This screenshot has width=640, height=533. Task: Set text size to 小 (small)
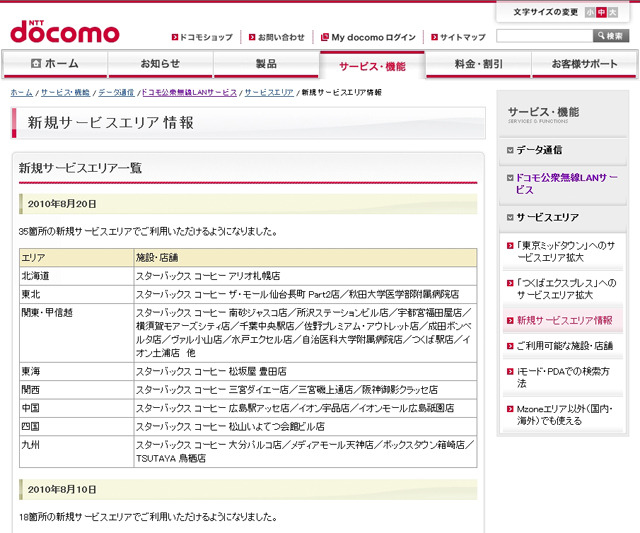[x=590, y=12]
